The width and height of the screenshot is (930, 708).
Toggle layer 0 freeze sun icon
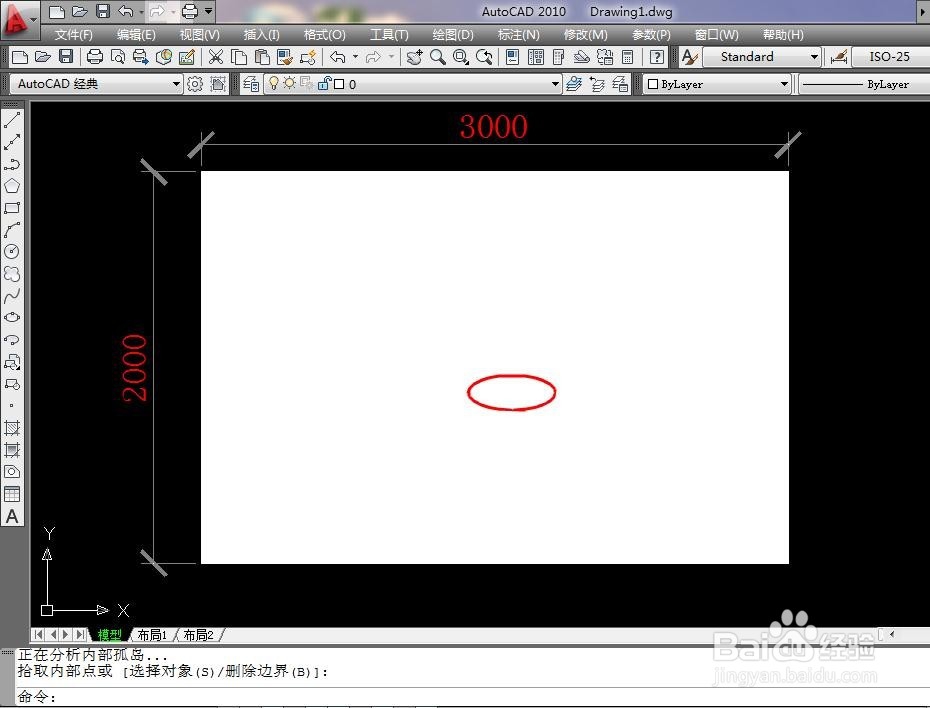click(x=289, y=83)
